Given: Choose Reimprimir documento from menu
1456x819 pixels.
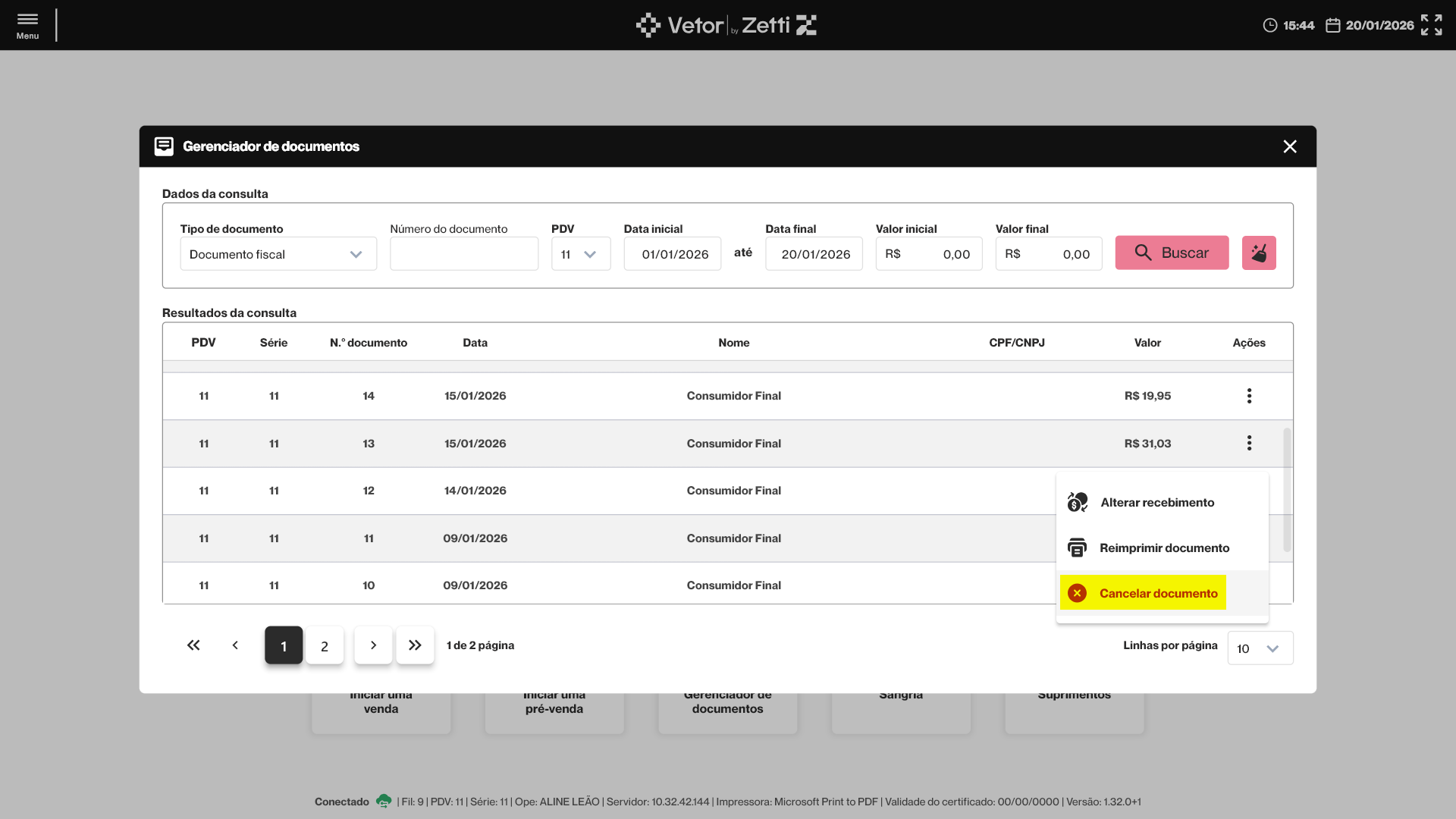Looking at the screenshot, I should click(1163, 548).
